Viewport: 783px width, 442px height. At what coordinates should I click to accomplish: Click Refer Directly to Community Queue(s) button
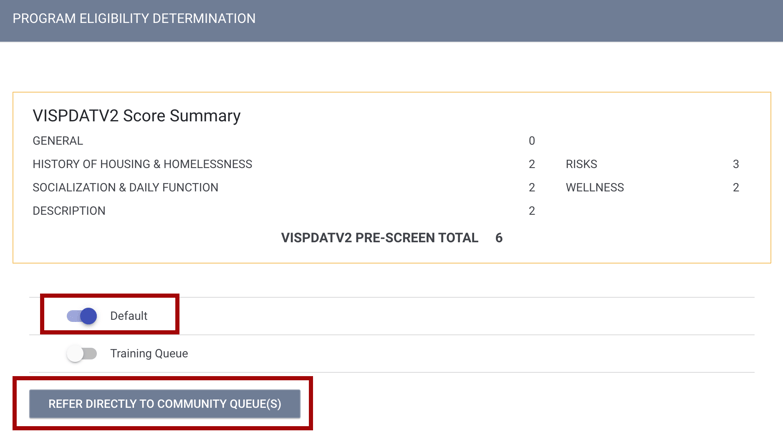click(x=165, y=404)
